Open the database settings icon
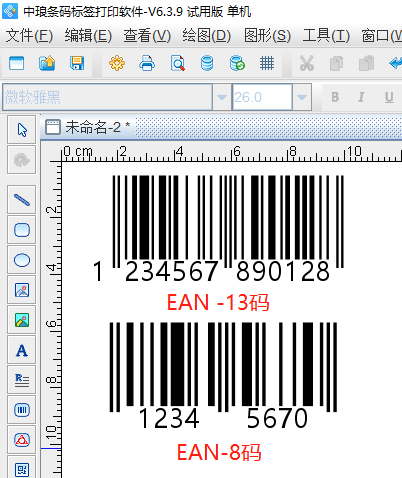The width and height of the screenshot is (402, 478). tap(207, 63)
